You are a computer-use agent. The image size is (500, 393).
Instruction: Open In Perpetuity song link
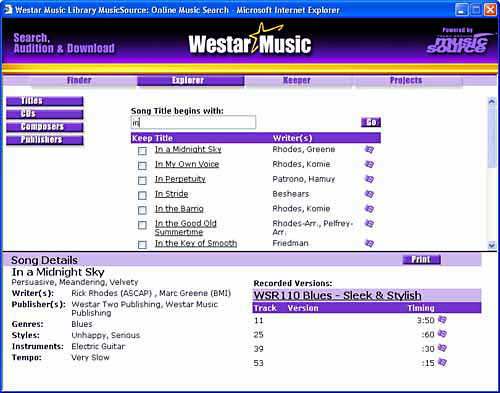click(180, 179)
